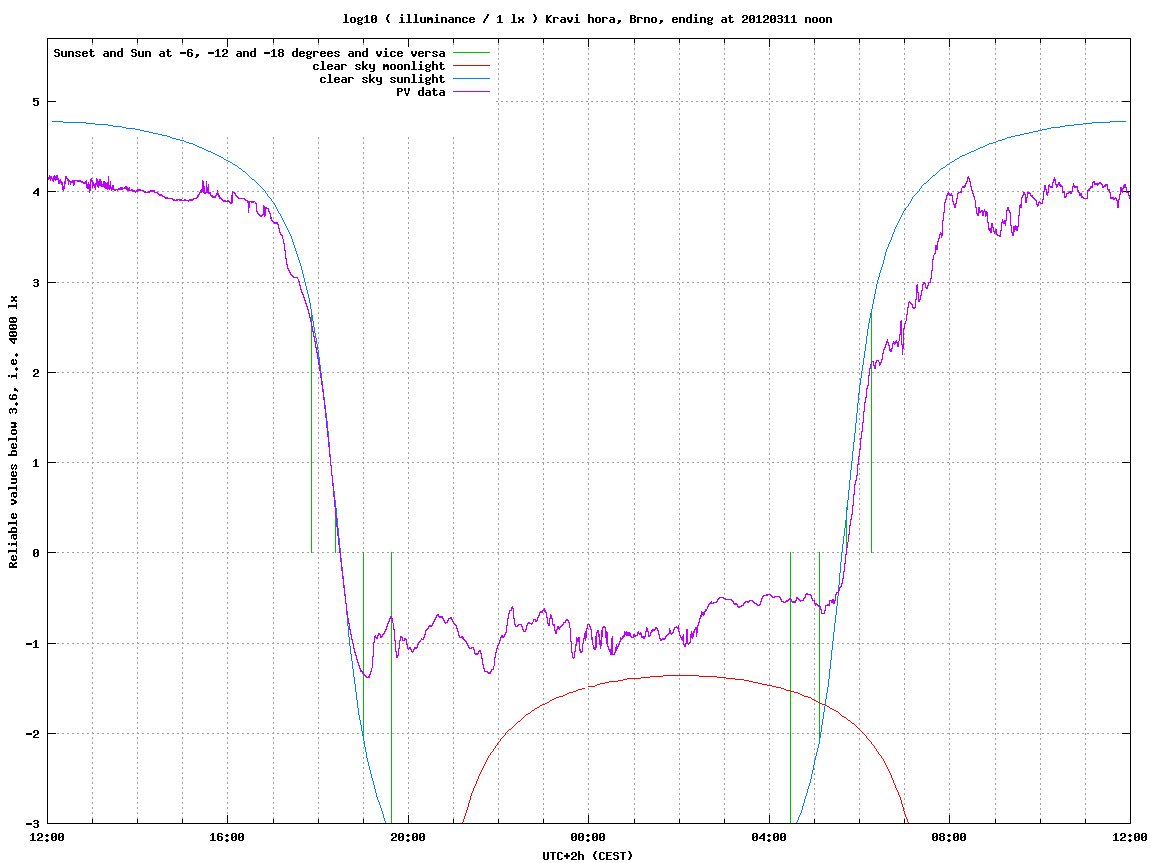Click the y-axis tick label -2

click(32, 734)
